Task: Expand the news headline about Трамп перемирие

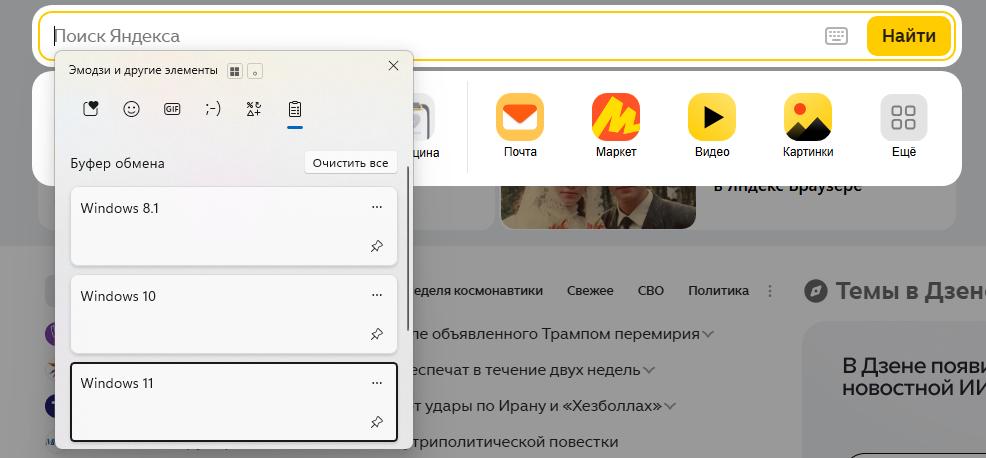Action: [708, 334]
